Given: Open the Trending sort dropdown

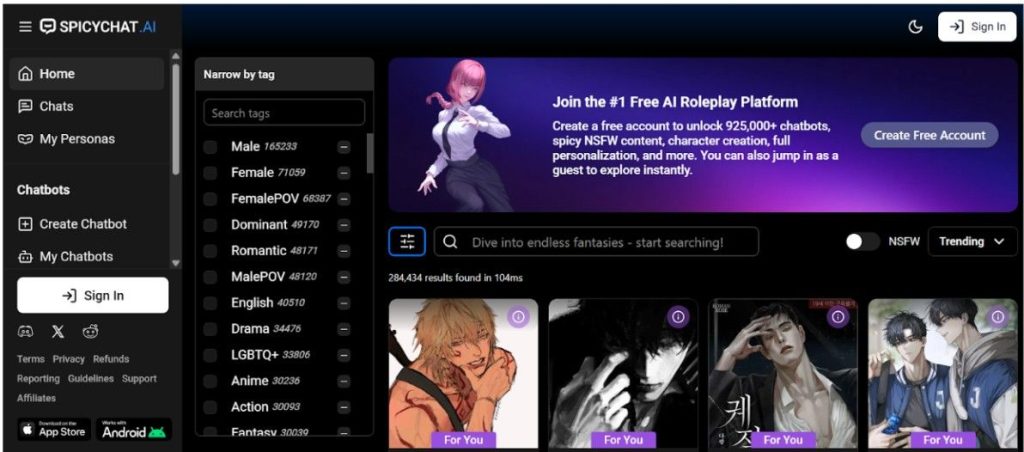Looking at the screenshot, I should [x=972, y=242].
